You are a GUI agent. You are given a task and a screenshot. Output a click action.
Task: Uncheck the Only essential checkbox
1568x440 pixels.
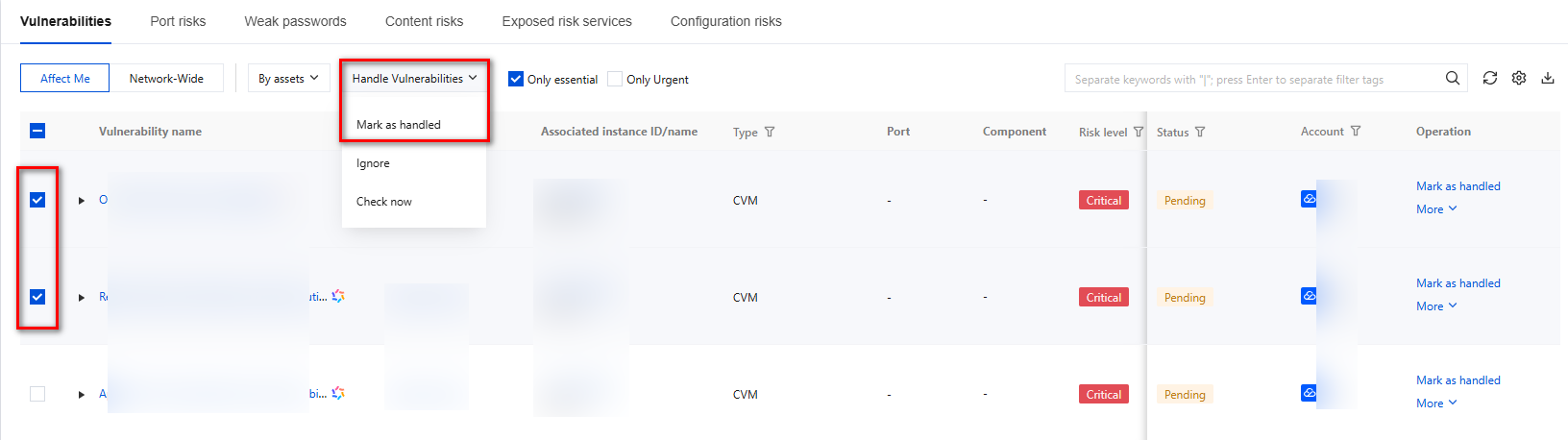pyautogui.click(x=516, y=79)
